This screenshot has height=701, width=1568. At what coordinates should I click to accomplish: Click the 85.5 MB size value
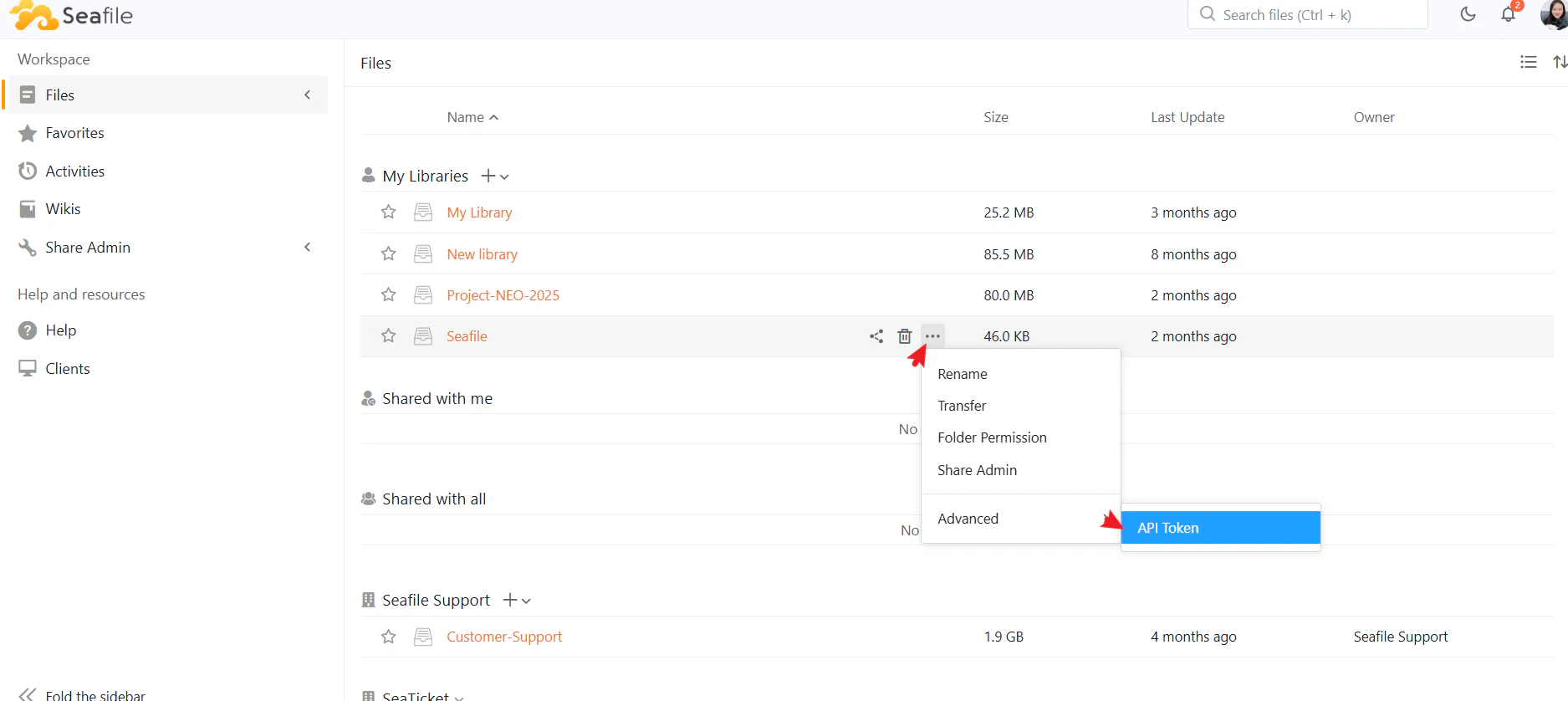click(1009, 254)
